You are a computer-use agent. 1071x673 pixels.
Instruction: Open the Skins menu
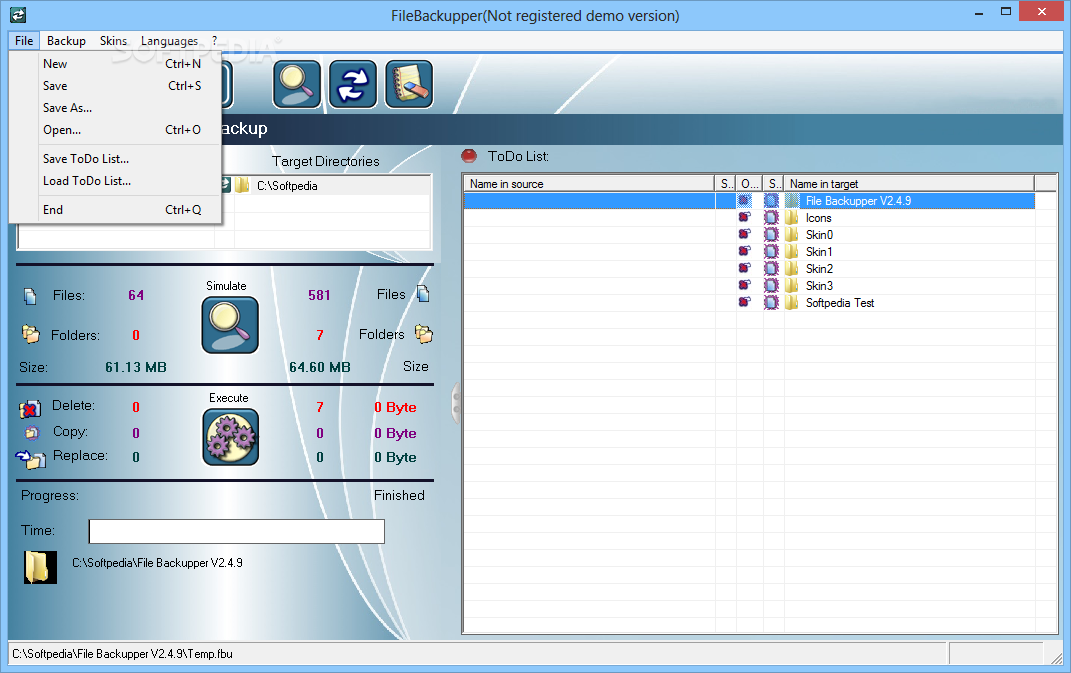113,41
